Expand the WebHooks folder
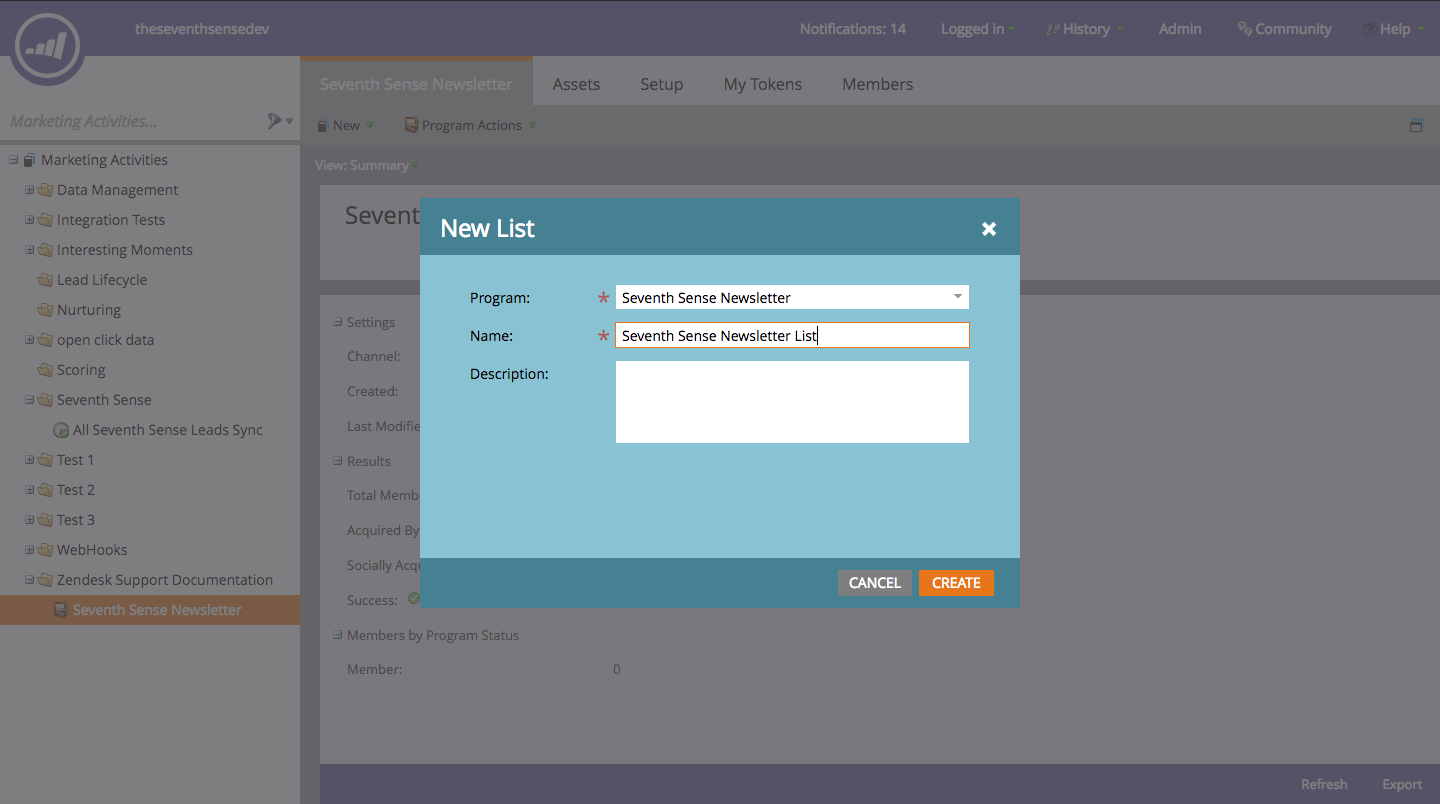This screenshot has width=1440, height=804. point(30,550)
